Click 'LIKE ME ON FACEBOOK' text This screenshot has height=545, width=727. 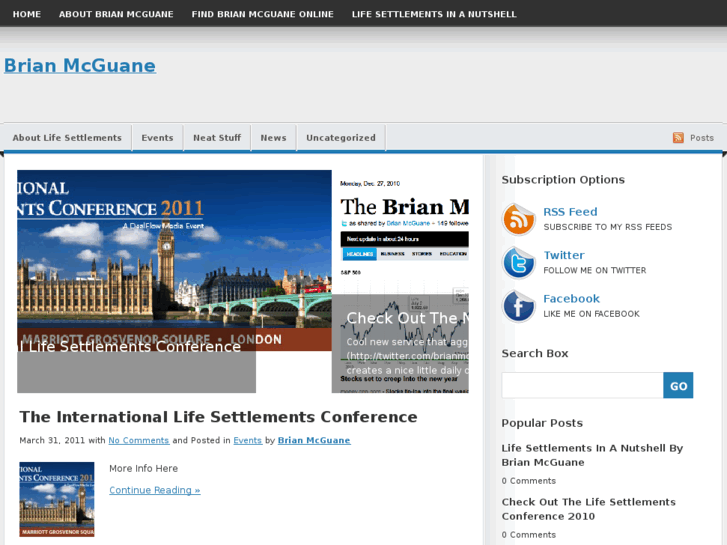pyautogui.click(x=591, y=314)
